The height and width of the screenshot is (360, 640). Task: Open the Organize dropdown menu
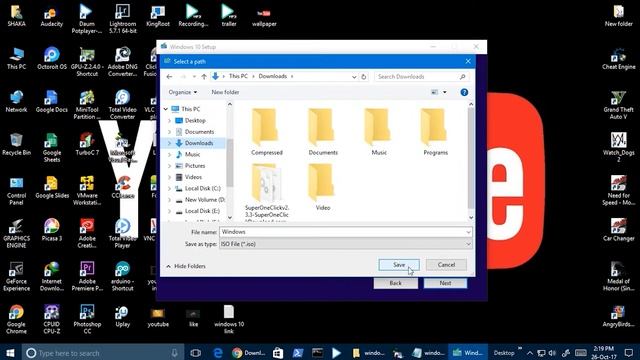point(182,92)
